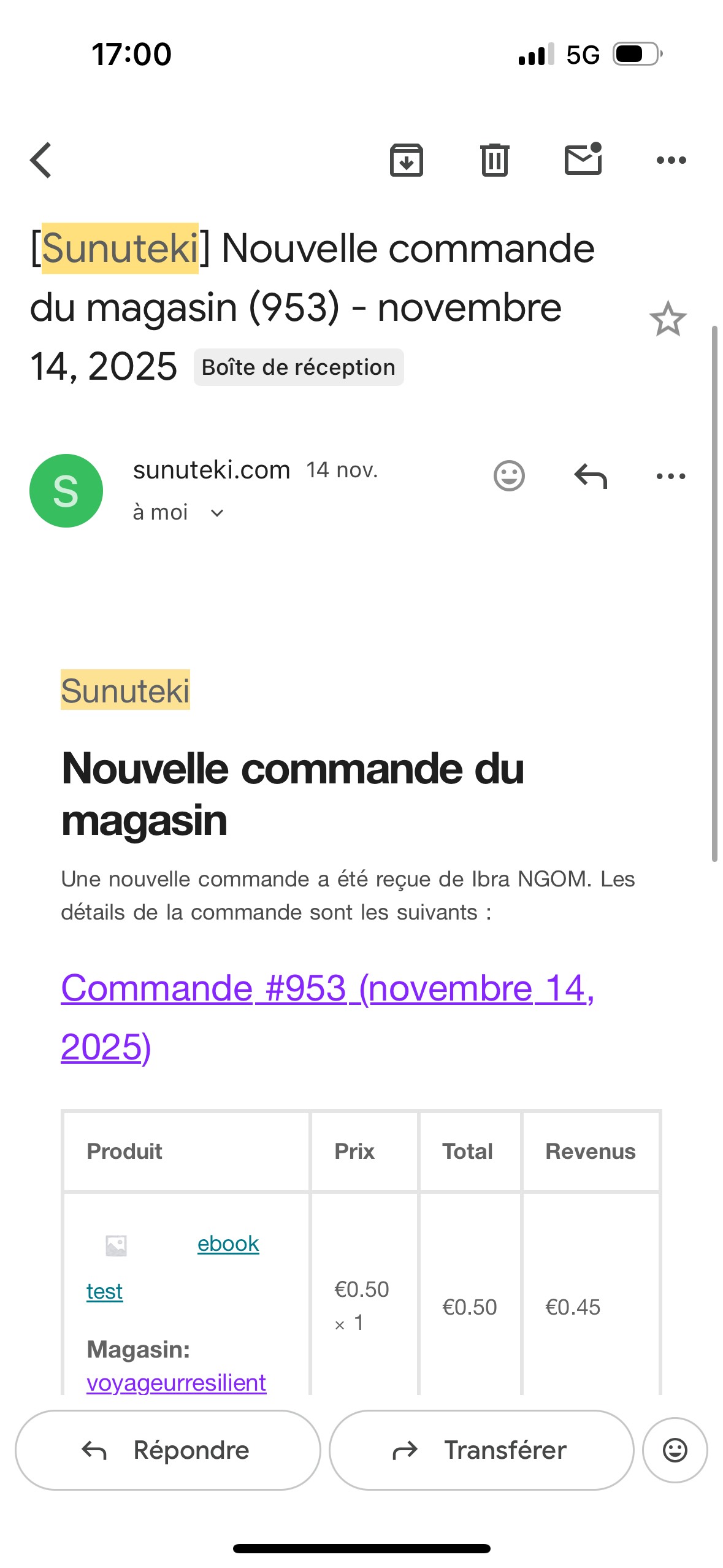Archive this email
Image resolution: width=723 pixels, height=1568 pixels.
tap(406, 160)
